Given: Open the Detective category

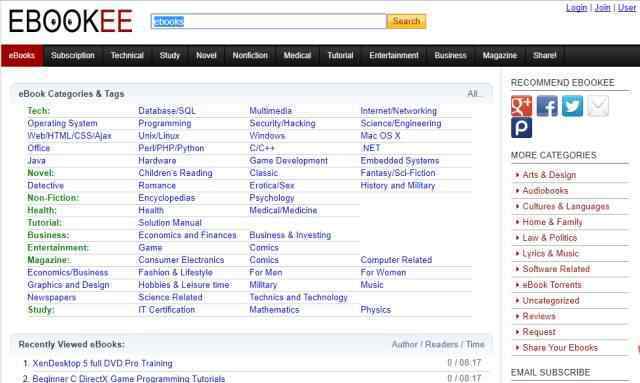Looking at the screenshot, I should tap(46, 186).
